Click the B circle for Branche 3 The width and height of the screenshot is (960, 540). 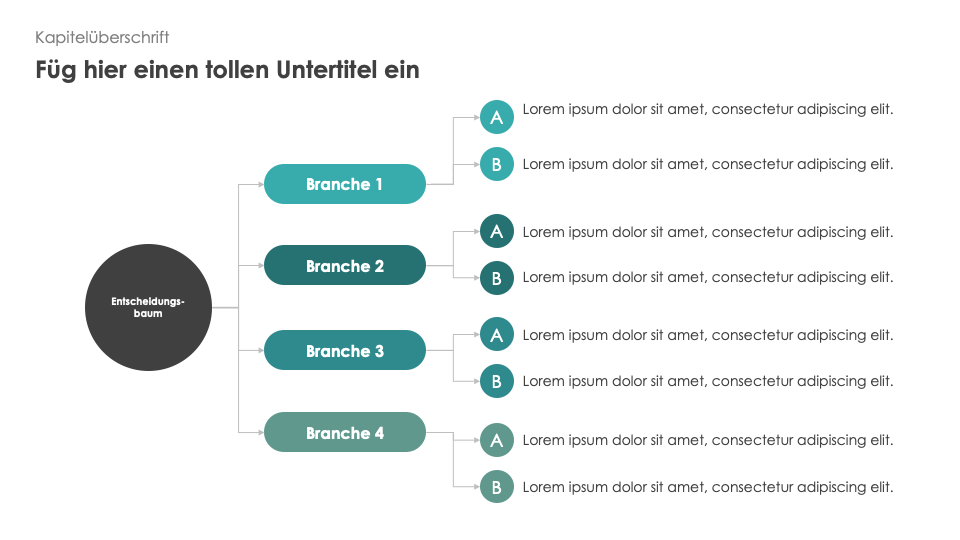click(497, 381)
